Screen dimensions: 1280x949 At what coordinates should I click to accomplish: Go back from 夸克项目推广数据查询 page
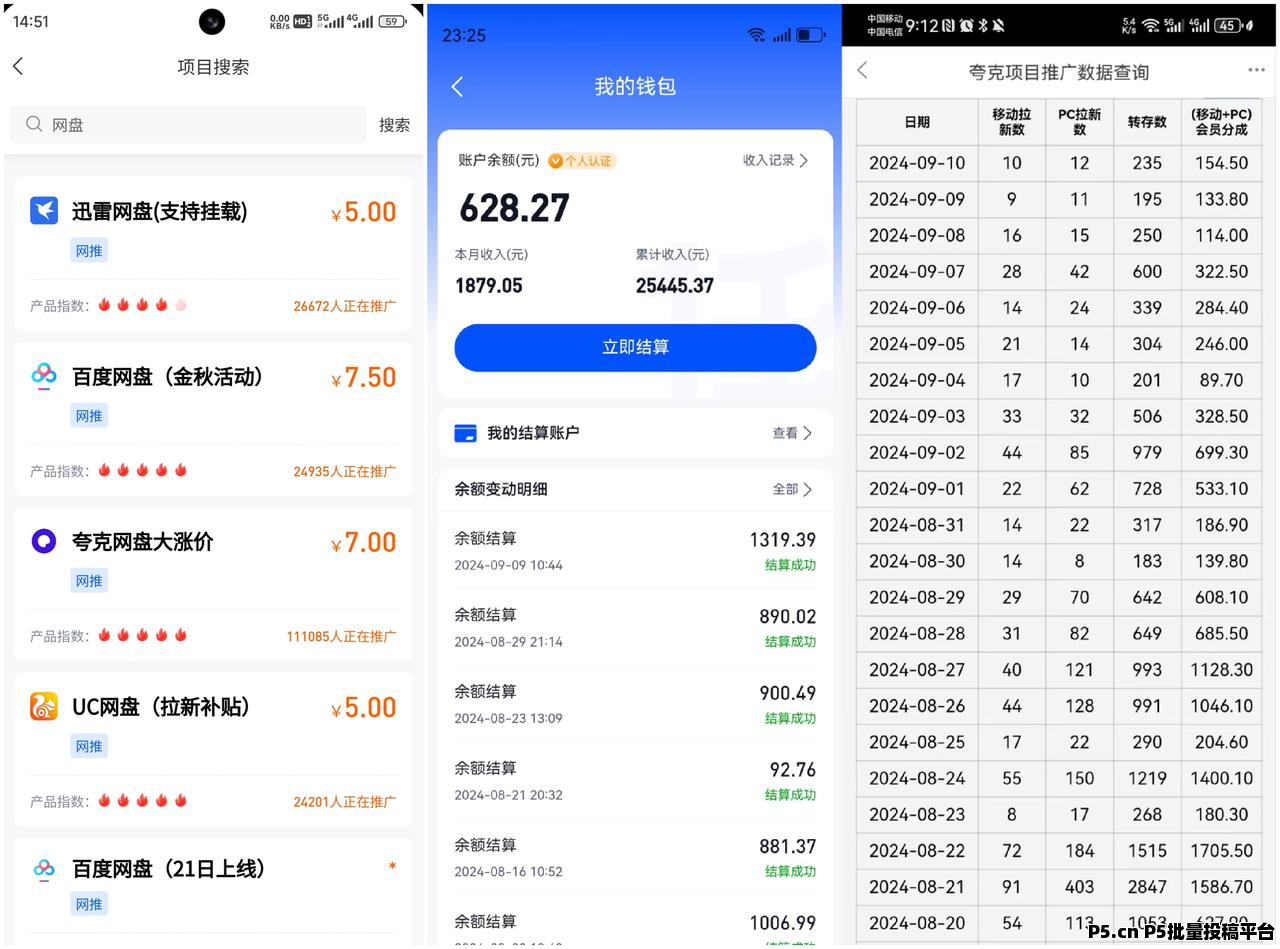click(862, 71)
